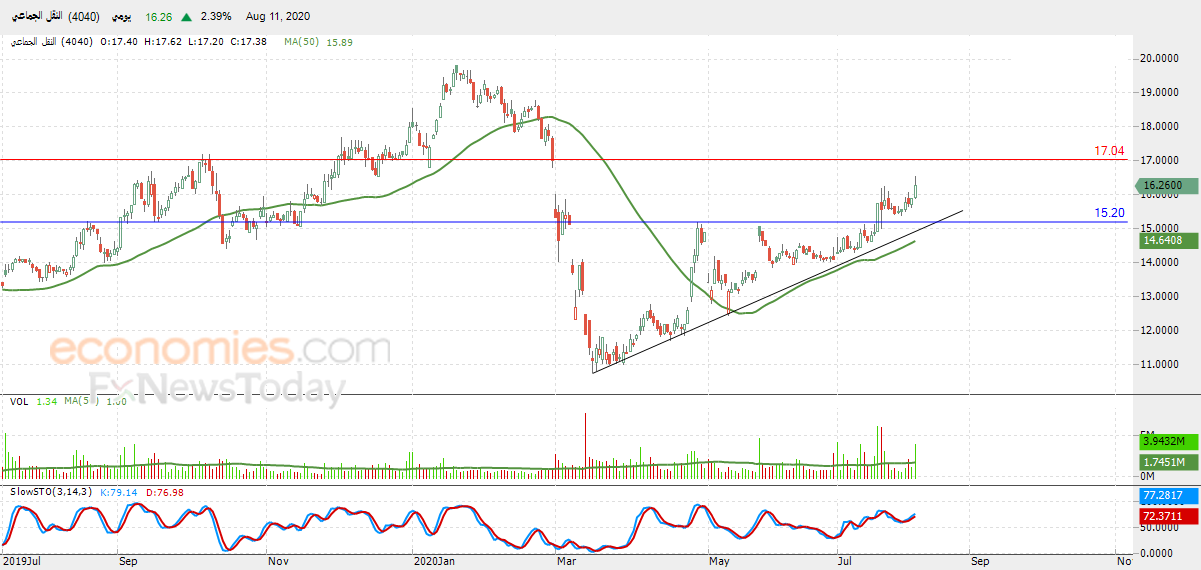1201x570 pixels.
Task: Click the green 14.6408 moving average tag
Action: 1165,241
